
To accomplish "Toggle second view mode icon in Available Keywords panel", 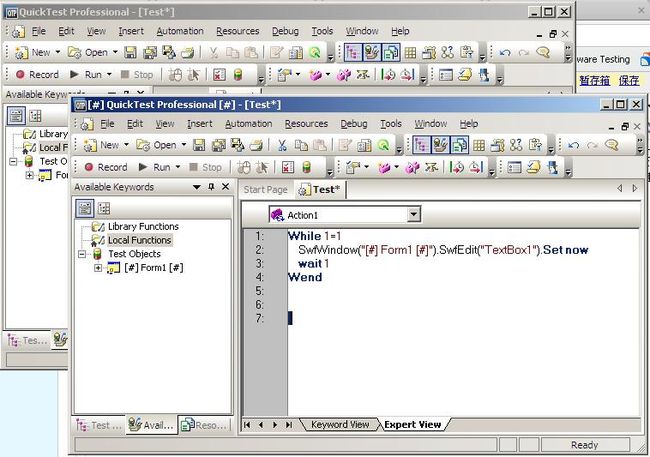I will (x=104, y=208).
